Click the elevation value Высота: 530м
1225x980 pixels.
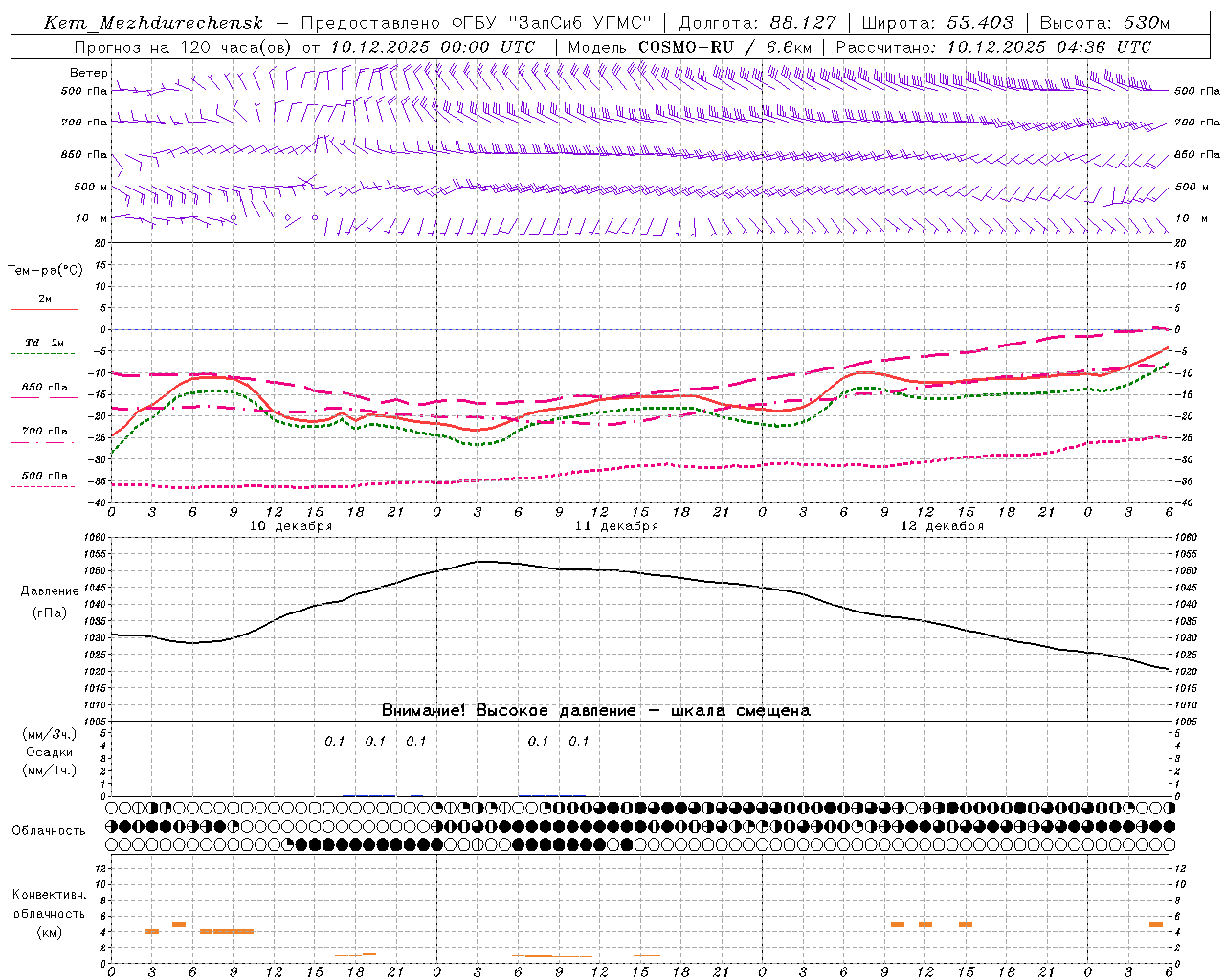click(1104, 23)
